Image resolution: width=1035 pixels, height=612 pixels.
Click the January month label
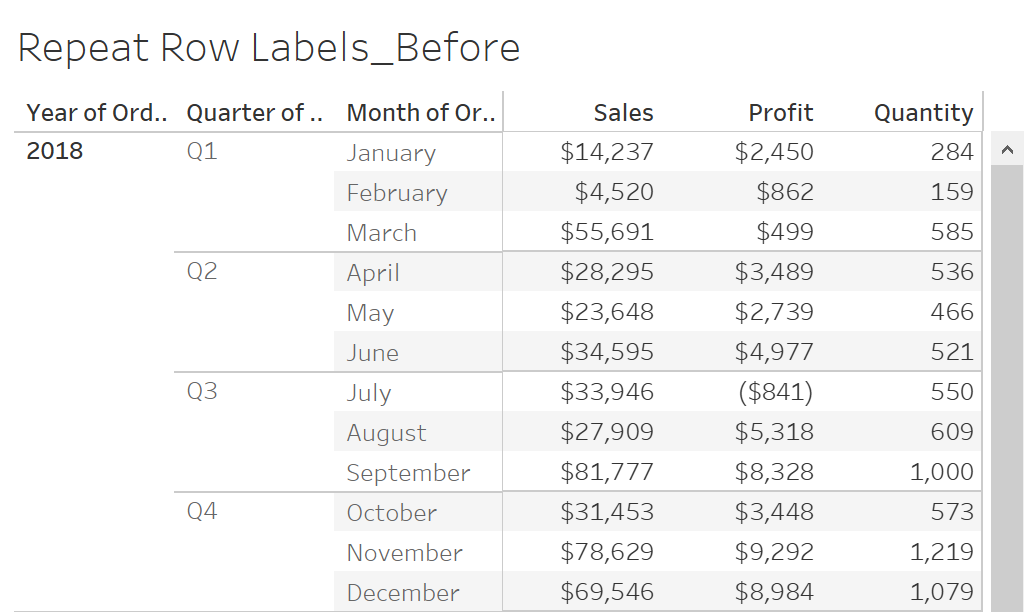(391, 153)
